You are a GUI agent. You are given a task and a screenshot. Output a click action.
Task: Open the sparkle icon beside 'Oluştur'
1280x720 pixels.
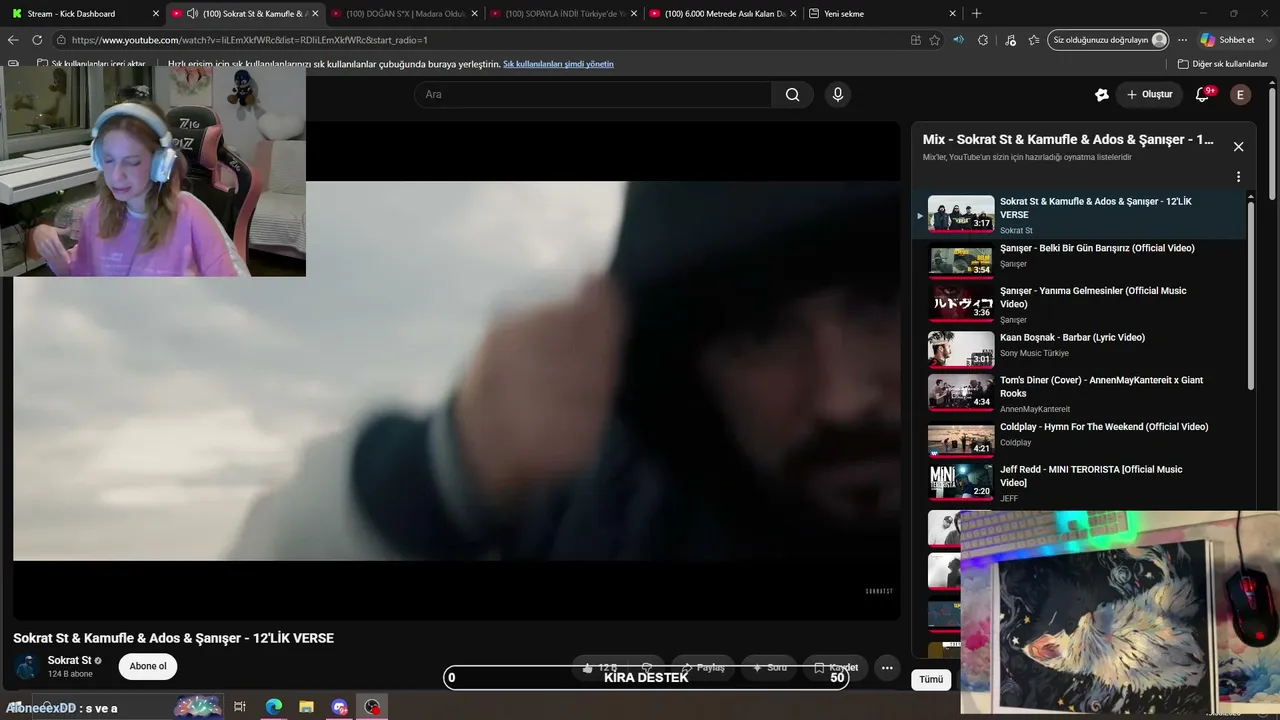pyautogui.click(x=1101, y=95)
